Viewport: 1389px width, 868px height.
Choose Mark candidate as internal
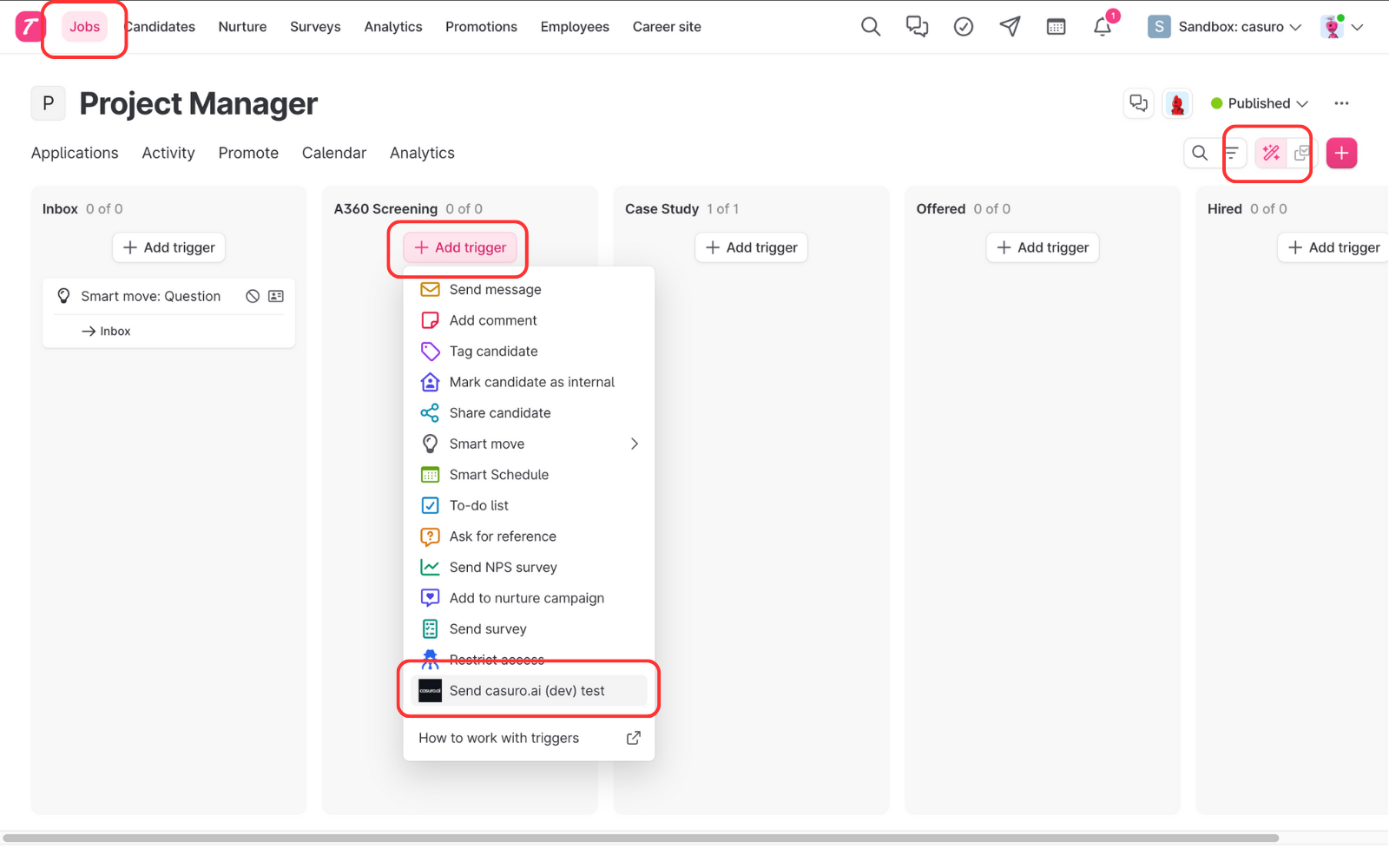pyautogui.click(x=529, y=382)
